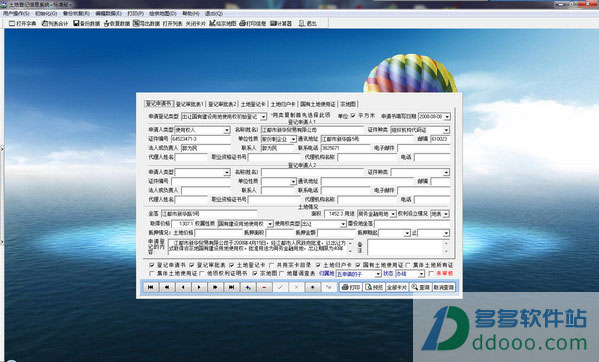The height and width of the screenshot is (362, 599).
Task: Click the 取消查询 button
Action: [x=444, y=287]
